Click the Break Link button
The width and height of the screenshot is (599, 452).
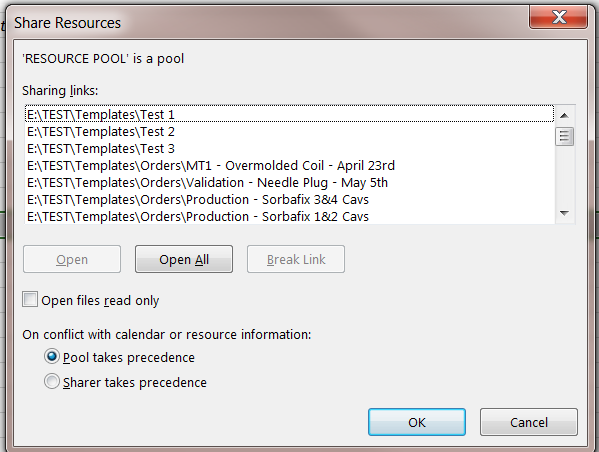[x=296, y=259]
